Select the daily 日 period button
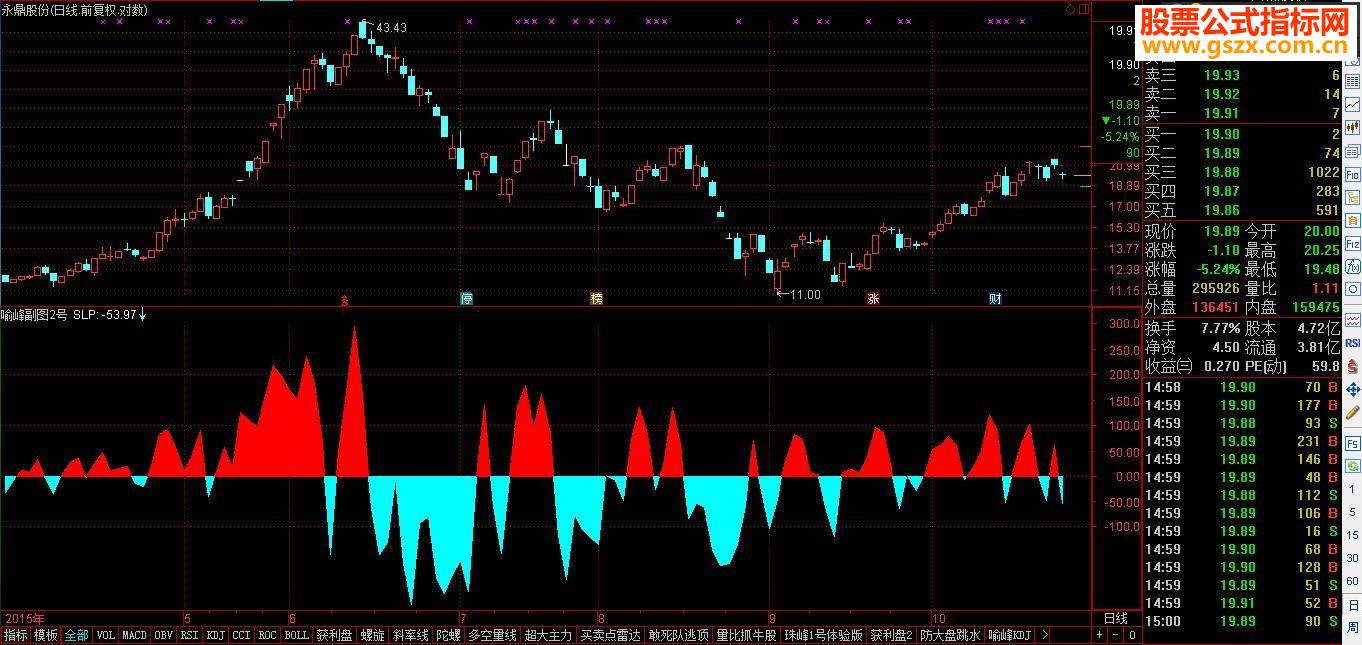The width and height of the screenshot is (1362, 645). click(1353, 605)
